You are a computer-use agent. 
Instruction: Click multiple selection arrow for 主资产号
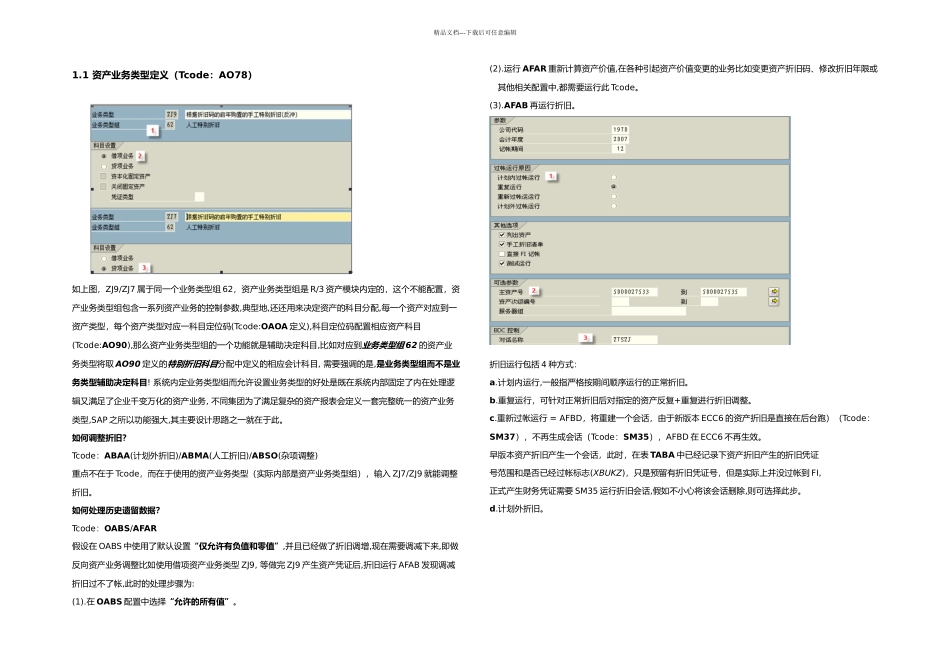pos(774,291)
